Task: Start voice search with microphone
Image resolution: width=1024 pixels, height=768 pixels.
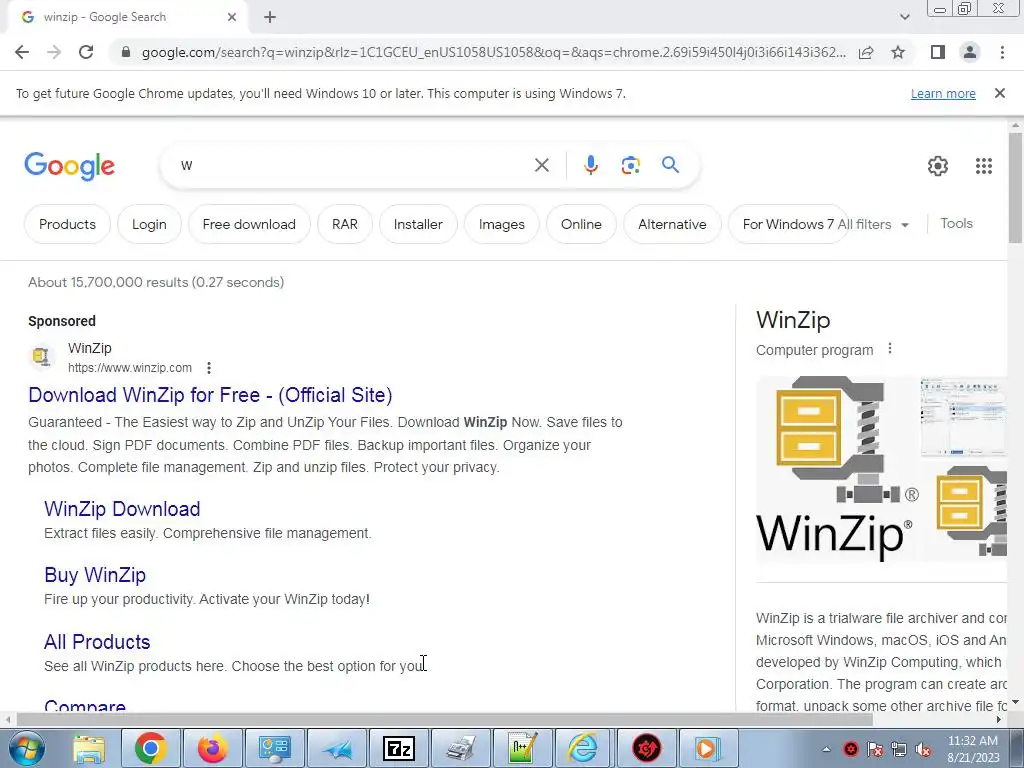Action: coord(591,165)
